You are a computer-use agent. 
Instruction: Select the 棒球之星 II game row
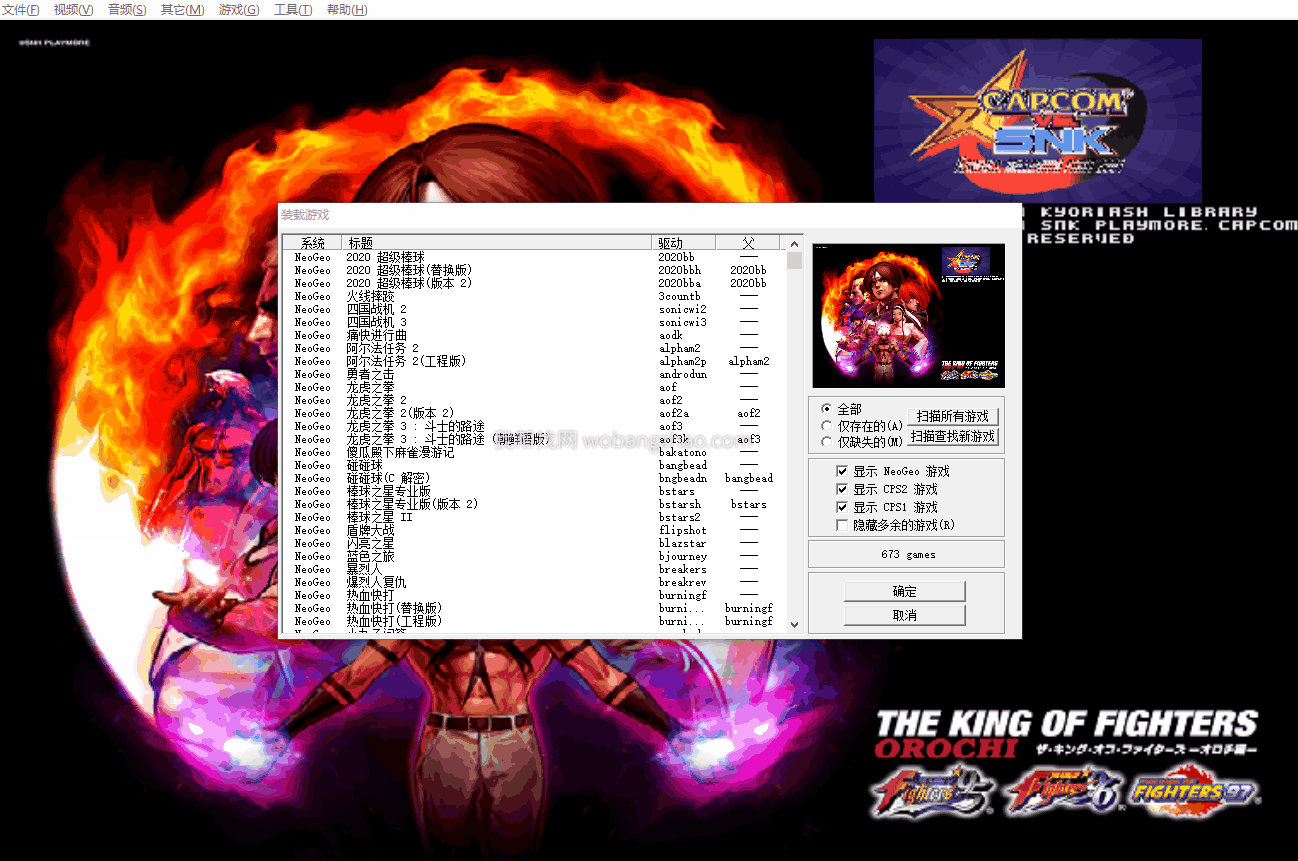coord(533,517)
